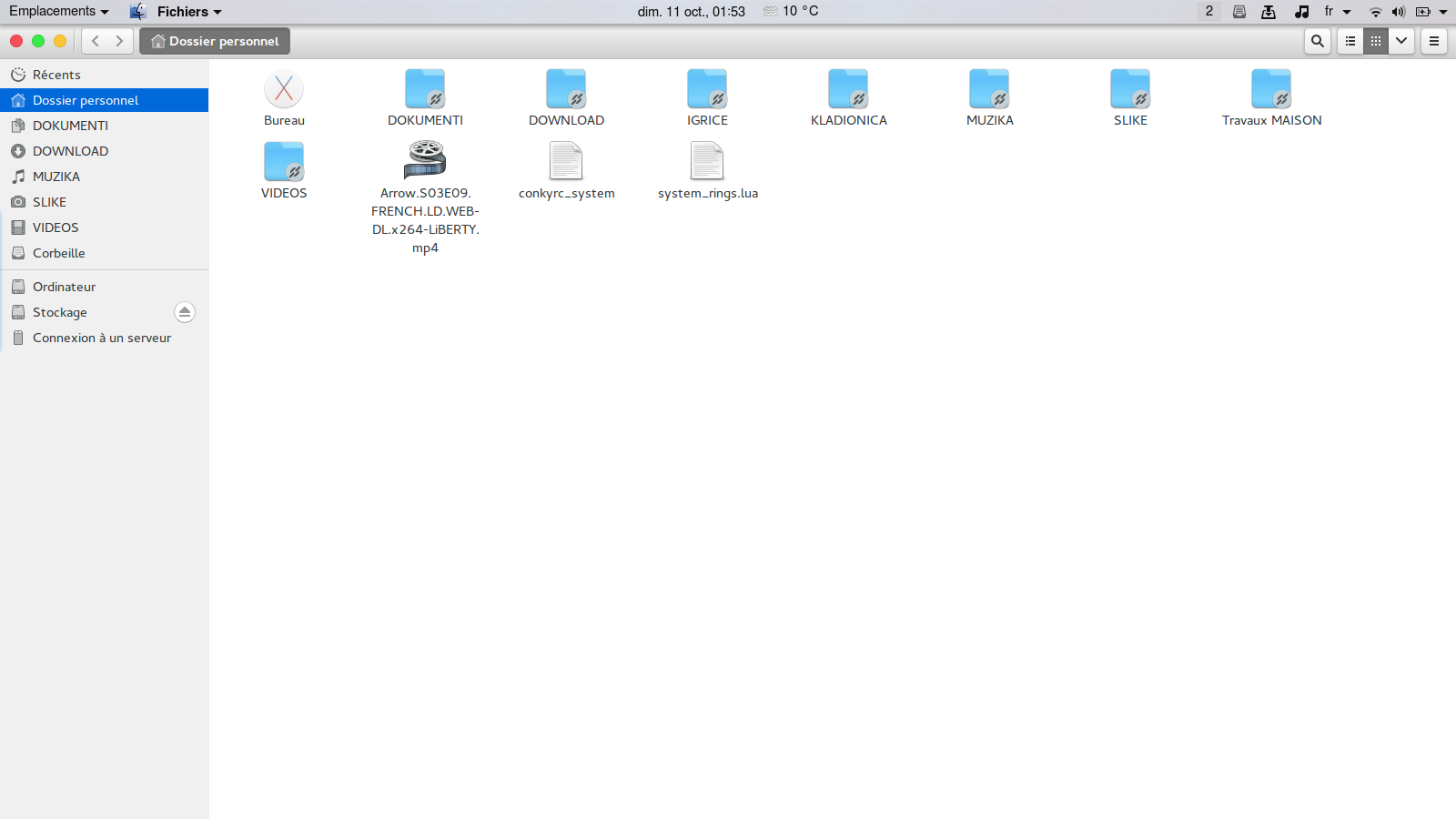Open the 10 °C weather indicator

pos(791,11)
